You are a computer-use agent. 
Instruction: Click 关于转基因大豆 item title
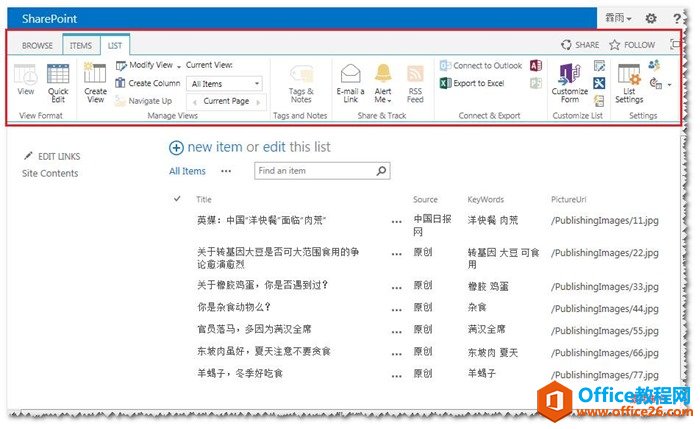(x=278, y=258)
